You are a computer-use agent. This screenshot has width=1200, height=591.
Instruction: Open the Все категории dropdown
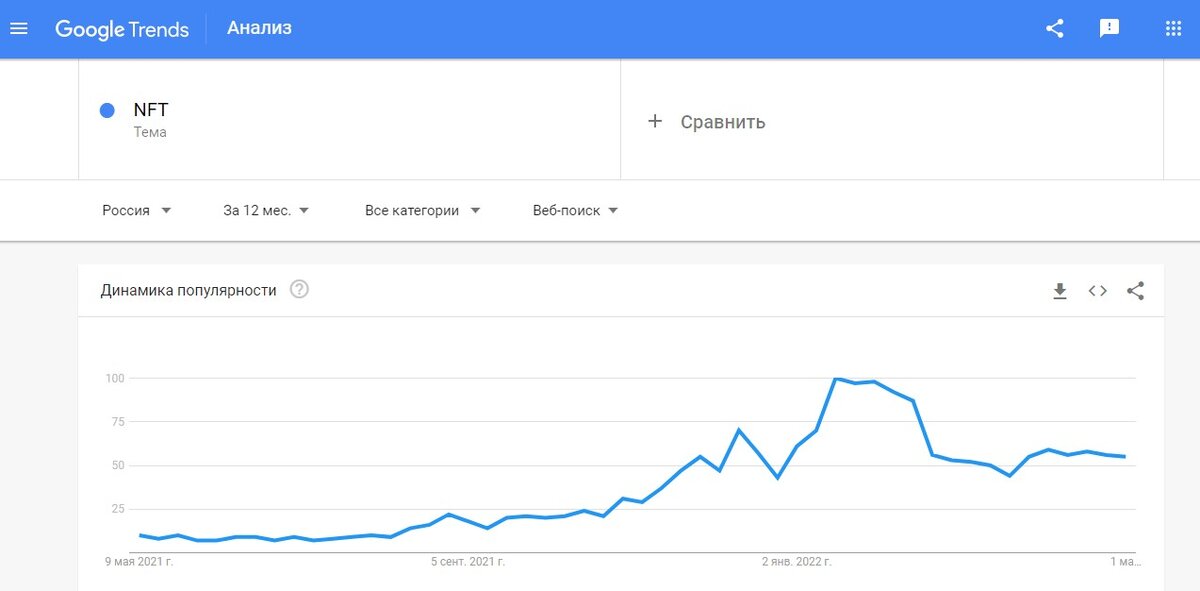click(x=423, y=210)
